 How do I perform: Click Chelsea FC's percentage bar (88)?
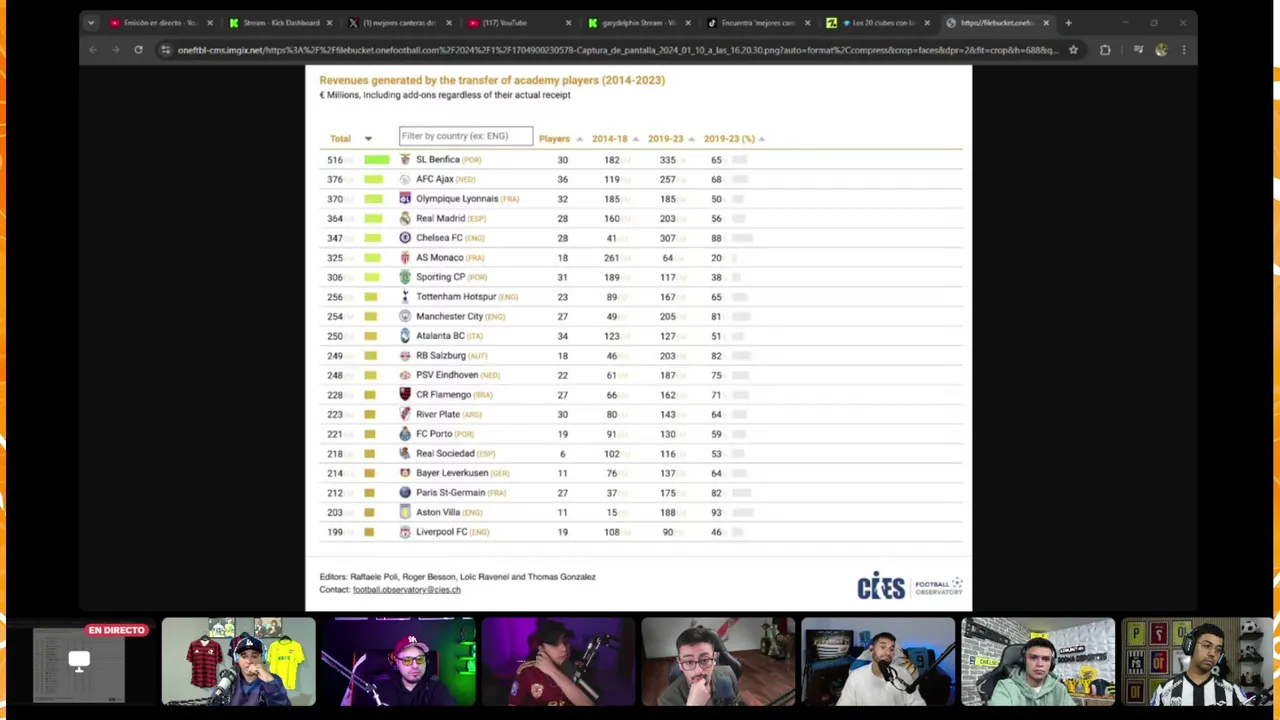point(742,238)
